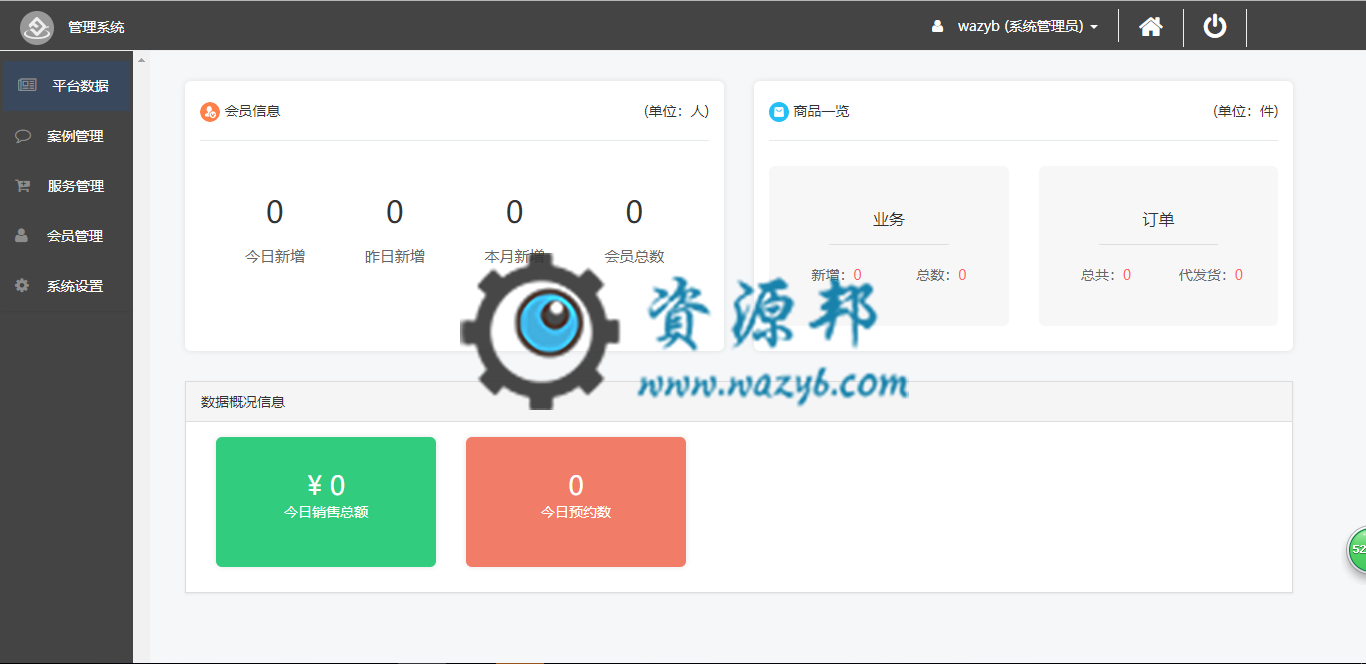Click the red 今日预约数 tile
The width and height of the screenshot is (1366, 664).
[576, 502]
